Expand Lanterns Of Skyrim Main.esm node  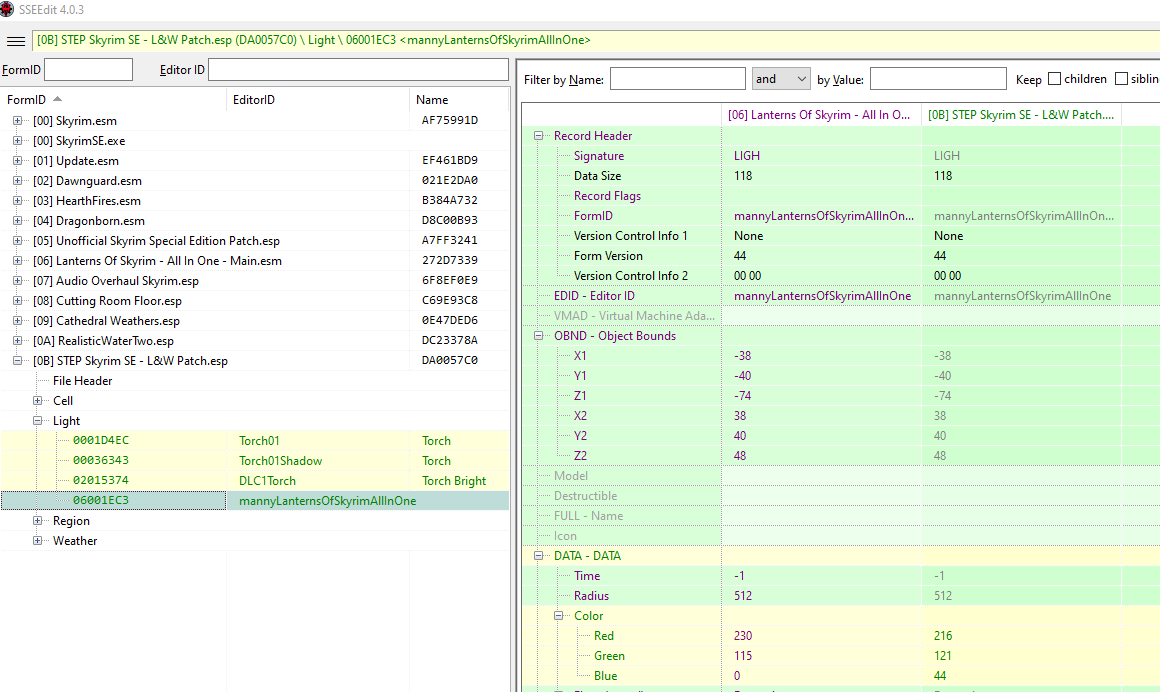tap(17, 261)
